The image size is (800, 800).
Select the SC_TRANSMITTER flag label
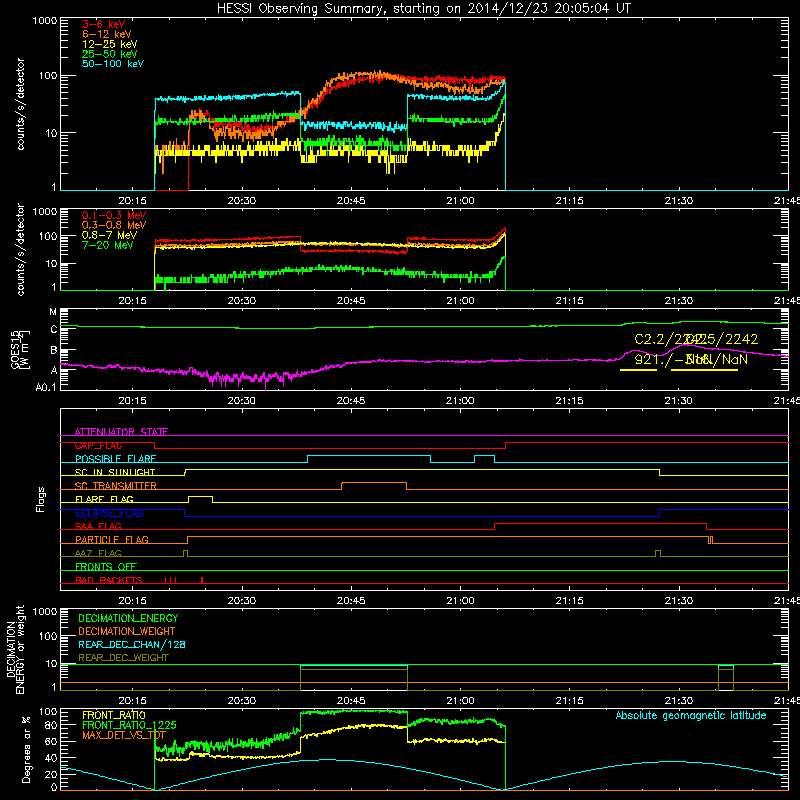(115, 486)
